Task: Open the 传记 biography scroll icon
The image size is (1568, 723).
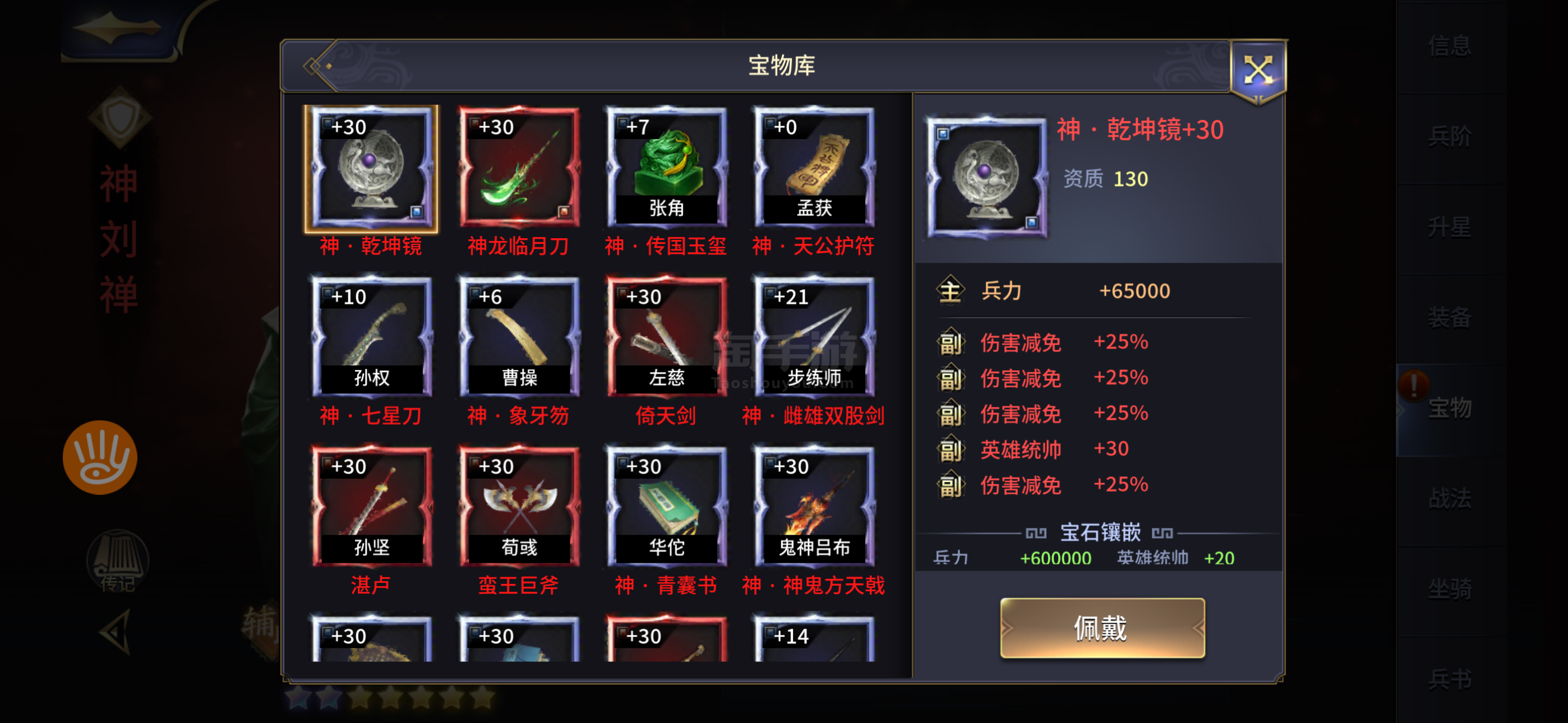Action: pos(117,561)
